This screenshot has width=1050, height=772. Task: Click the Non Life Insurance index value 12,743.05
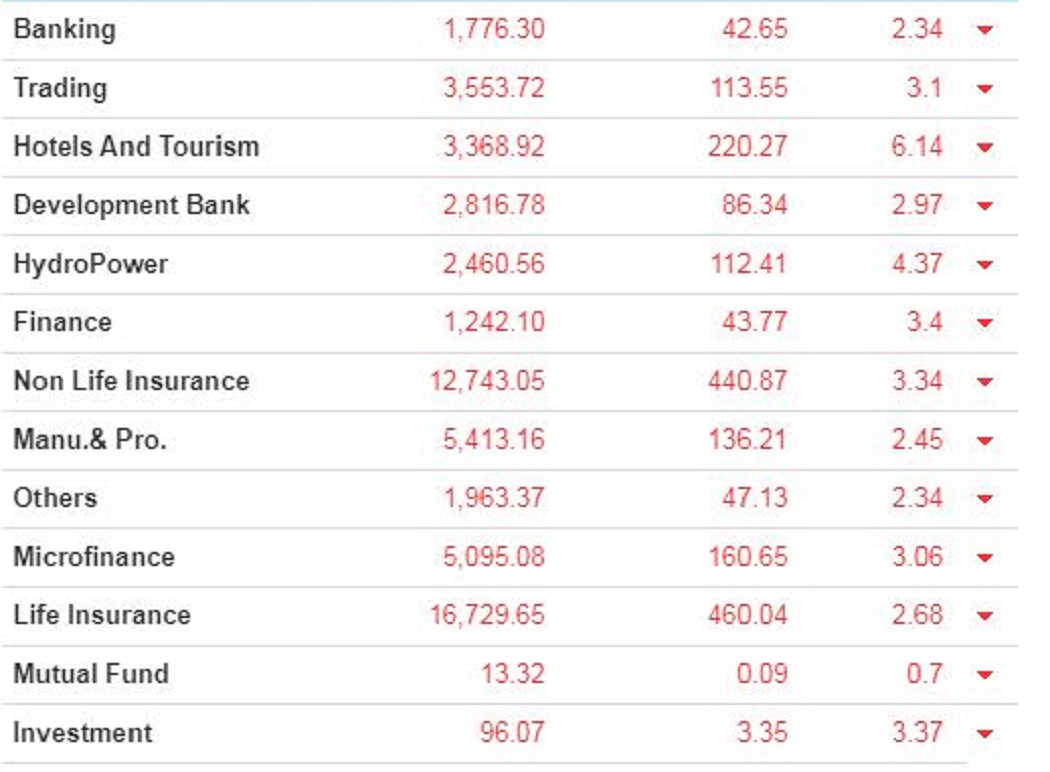pos(488,381)
